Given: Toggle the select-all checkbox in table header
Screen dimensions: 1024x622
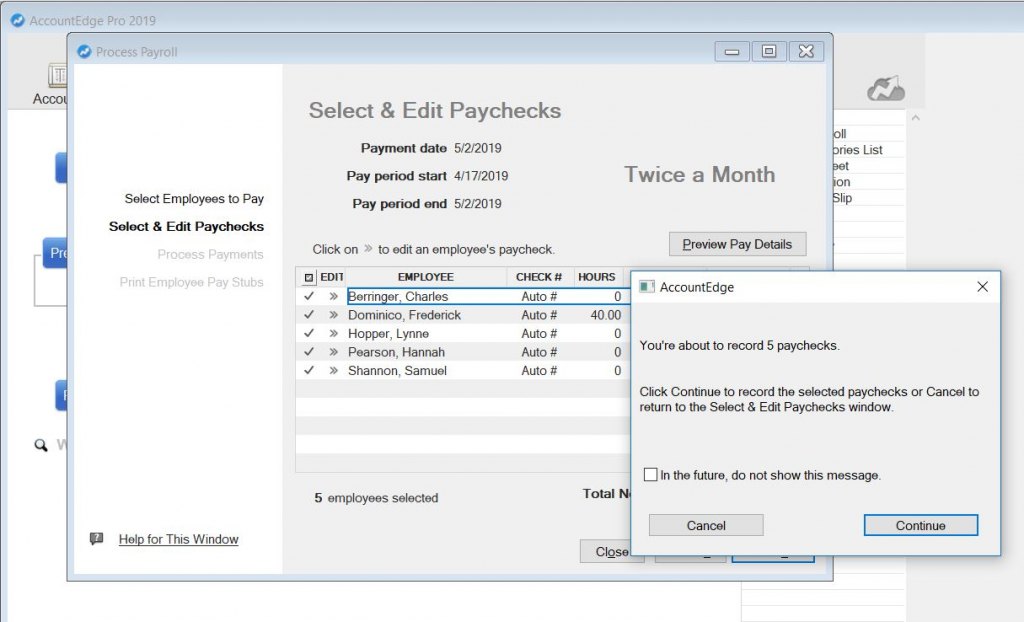Looking at the screenshot, I should [x=308, y=276].
